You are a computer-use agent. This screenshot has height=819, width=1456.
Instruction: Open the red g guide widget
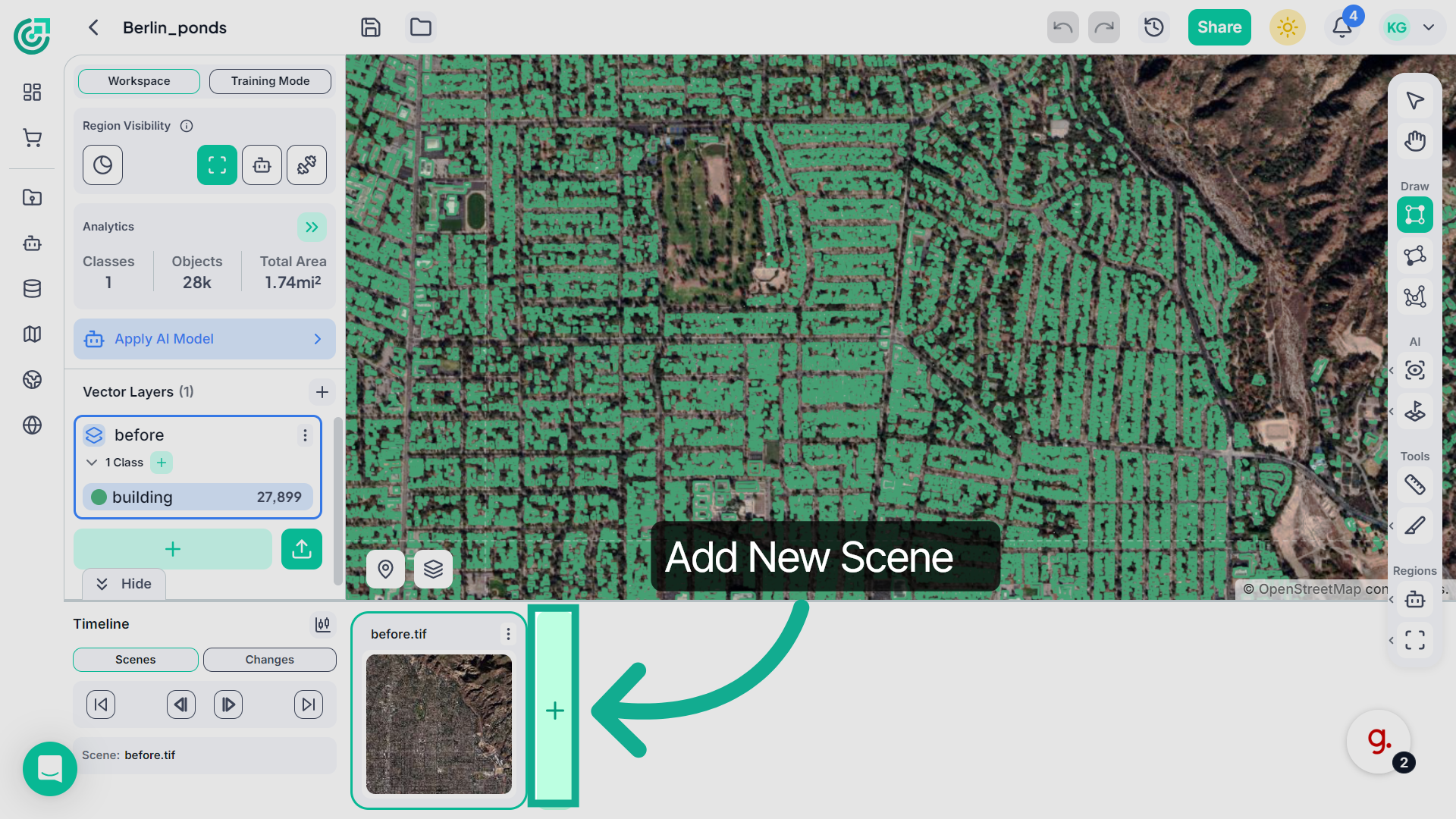coord(1379,742)
